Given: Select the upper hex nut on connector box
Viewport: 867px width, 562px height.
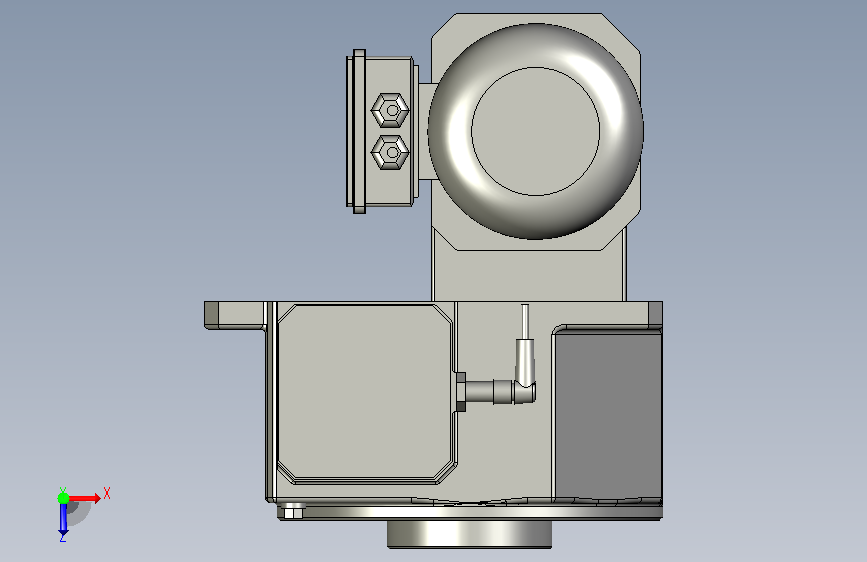Looking at the screenshot, I should (390, 110).
